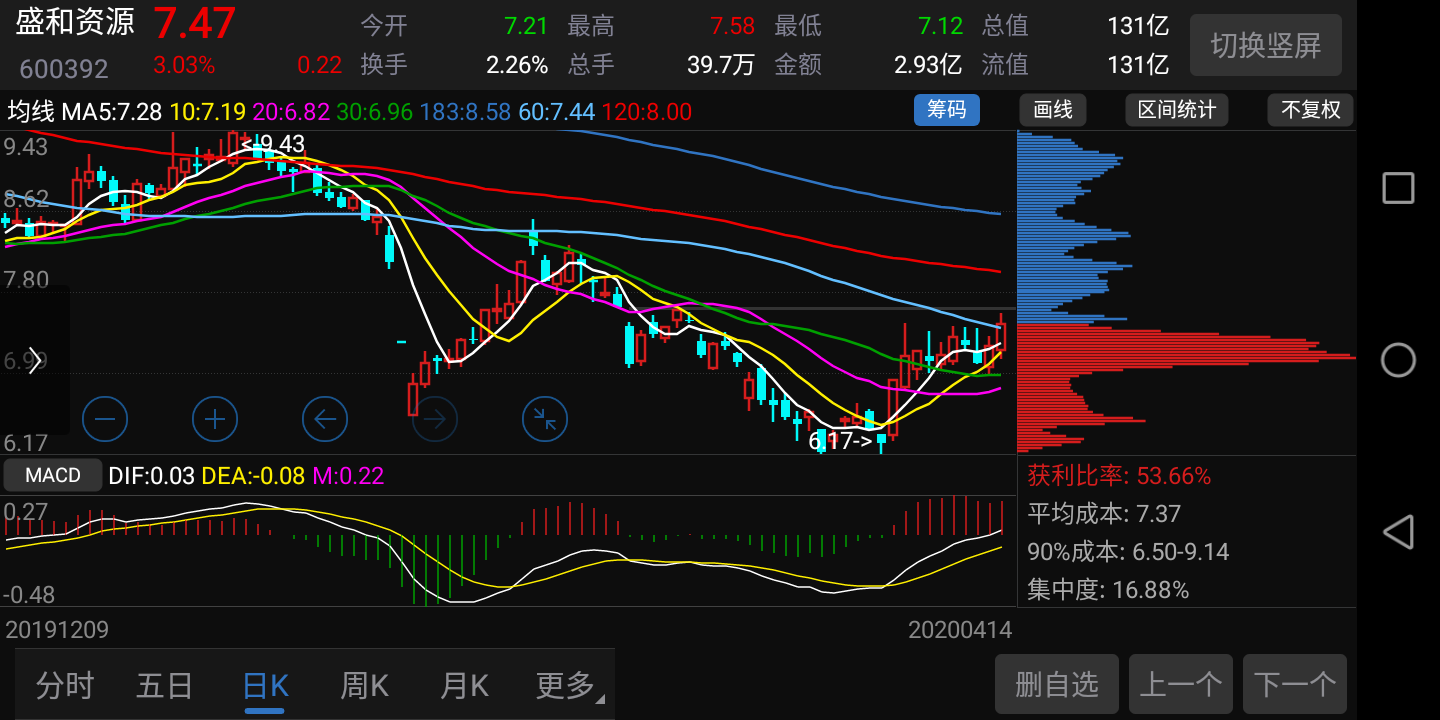
Task: Open 区间统计 range statistics
Action: (1176, 110)
